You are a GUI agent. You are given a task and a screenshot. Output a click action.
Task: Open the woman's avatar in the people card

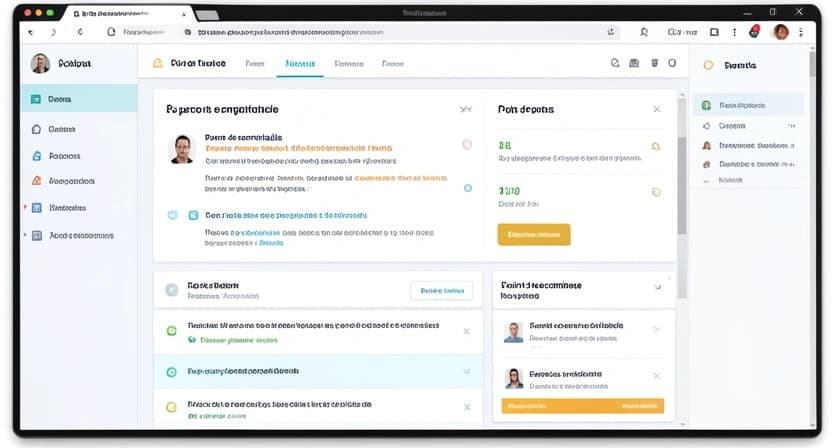[x=514, y=378]
